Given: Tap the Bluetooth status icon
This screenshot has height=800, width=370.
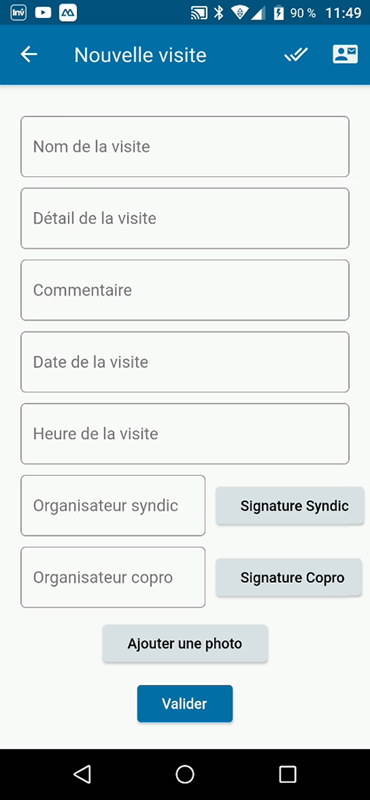Looking at the screenshot, I should 219,13.
